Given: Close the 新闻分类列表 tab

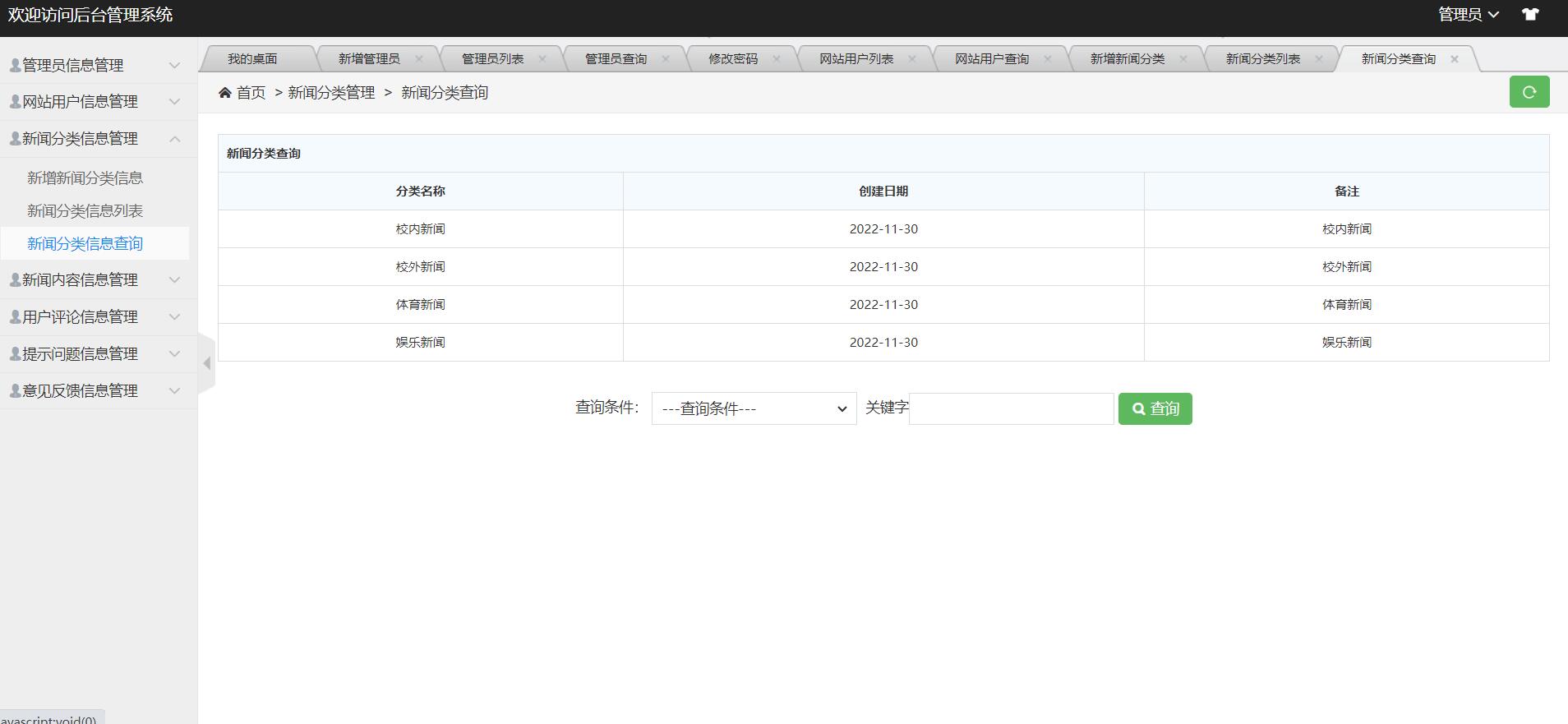Looking at the screenshot, I should [1319, 58].
